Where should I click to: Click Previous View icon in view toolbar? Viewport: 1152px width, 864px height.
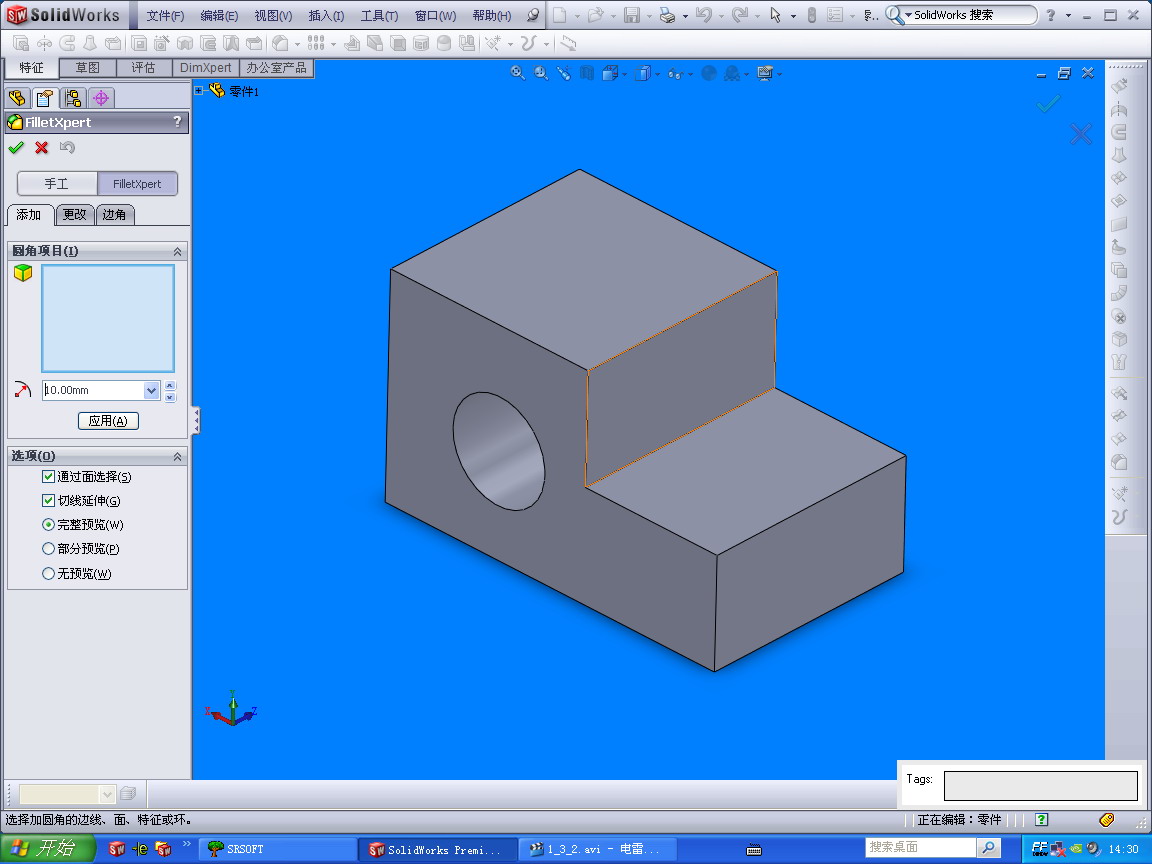(x=564, y=73)
